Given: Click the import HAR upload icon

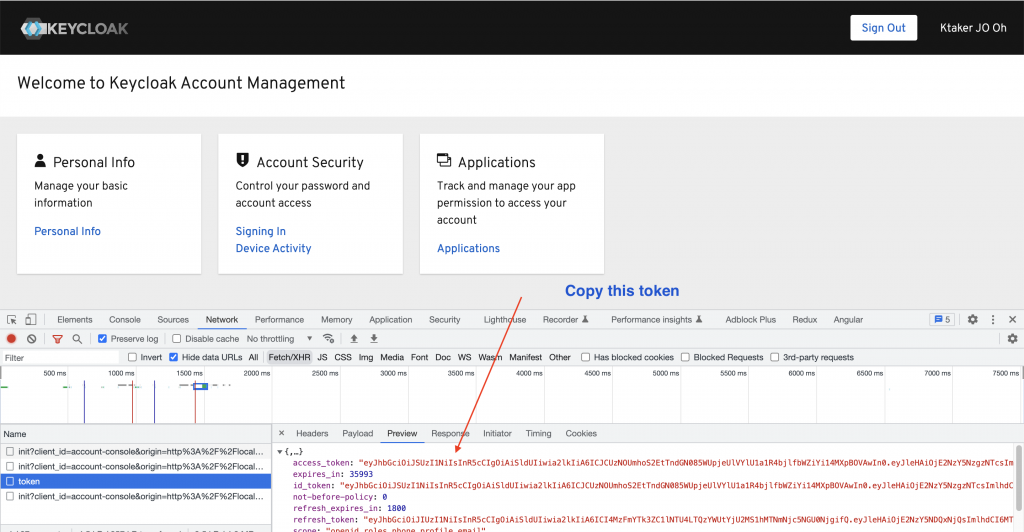Looking at the screenshot, I should (x=354, y=339).
